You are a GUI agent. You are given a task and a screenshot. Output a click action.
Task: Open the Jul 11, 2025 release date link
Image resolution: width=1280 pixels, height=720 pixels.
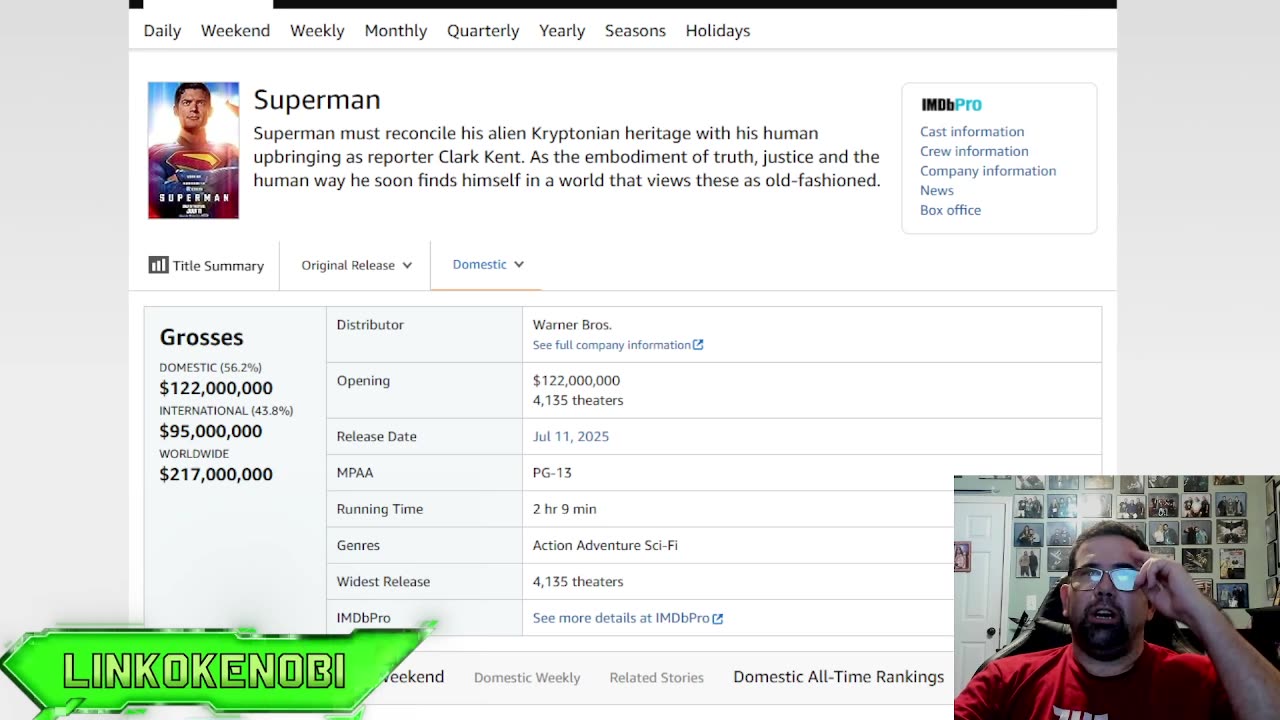pos(570,436)
